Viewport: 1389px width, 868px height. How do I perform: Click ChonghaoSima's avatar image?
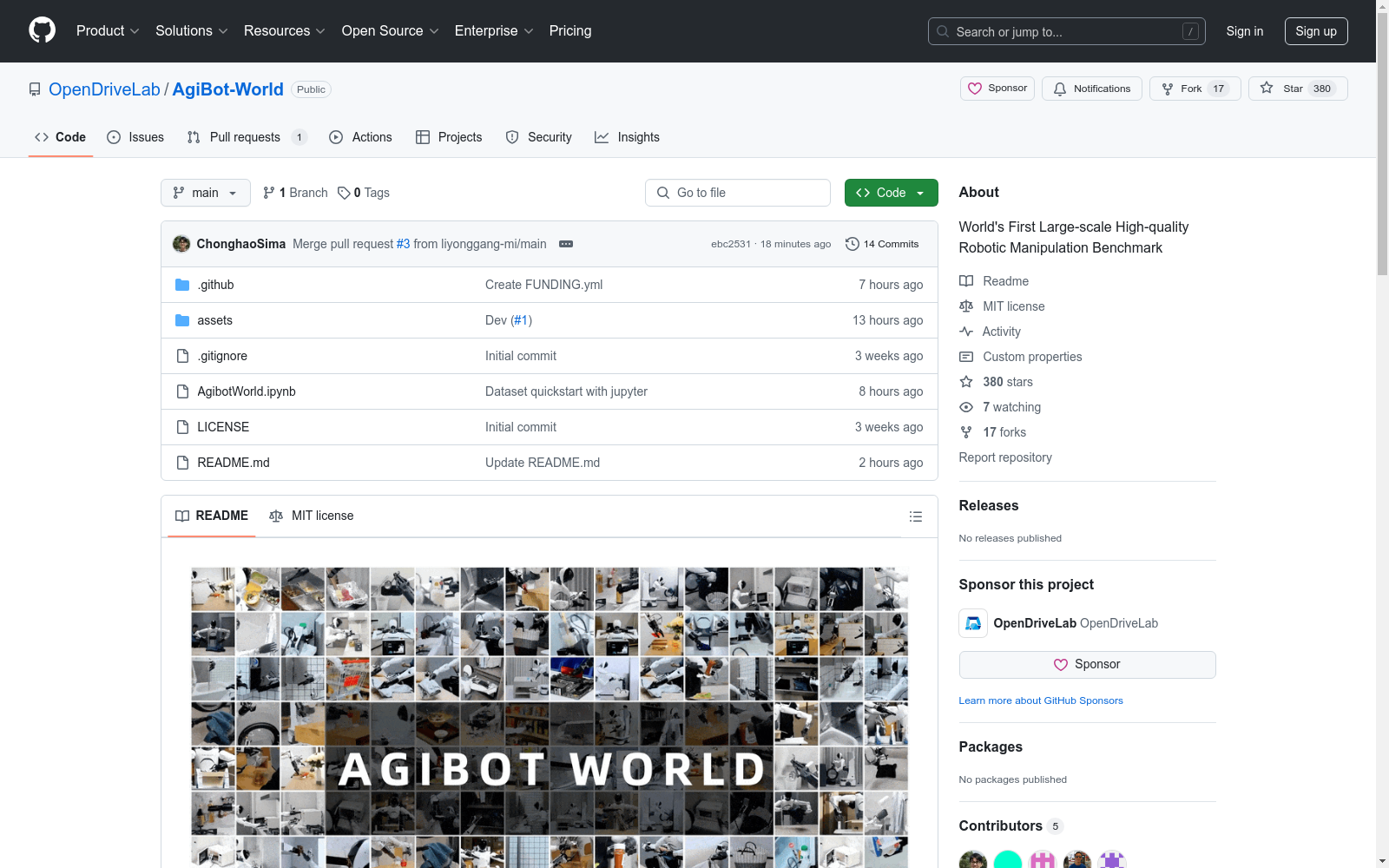181,244
